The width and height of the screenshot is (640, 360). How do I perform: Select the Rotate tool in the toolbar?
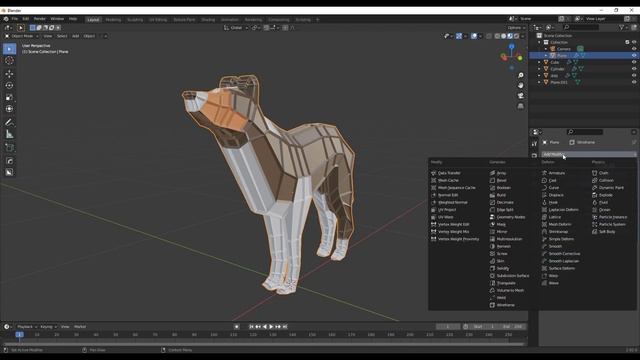(9, 86)
